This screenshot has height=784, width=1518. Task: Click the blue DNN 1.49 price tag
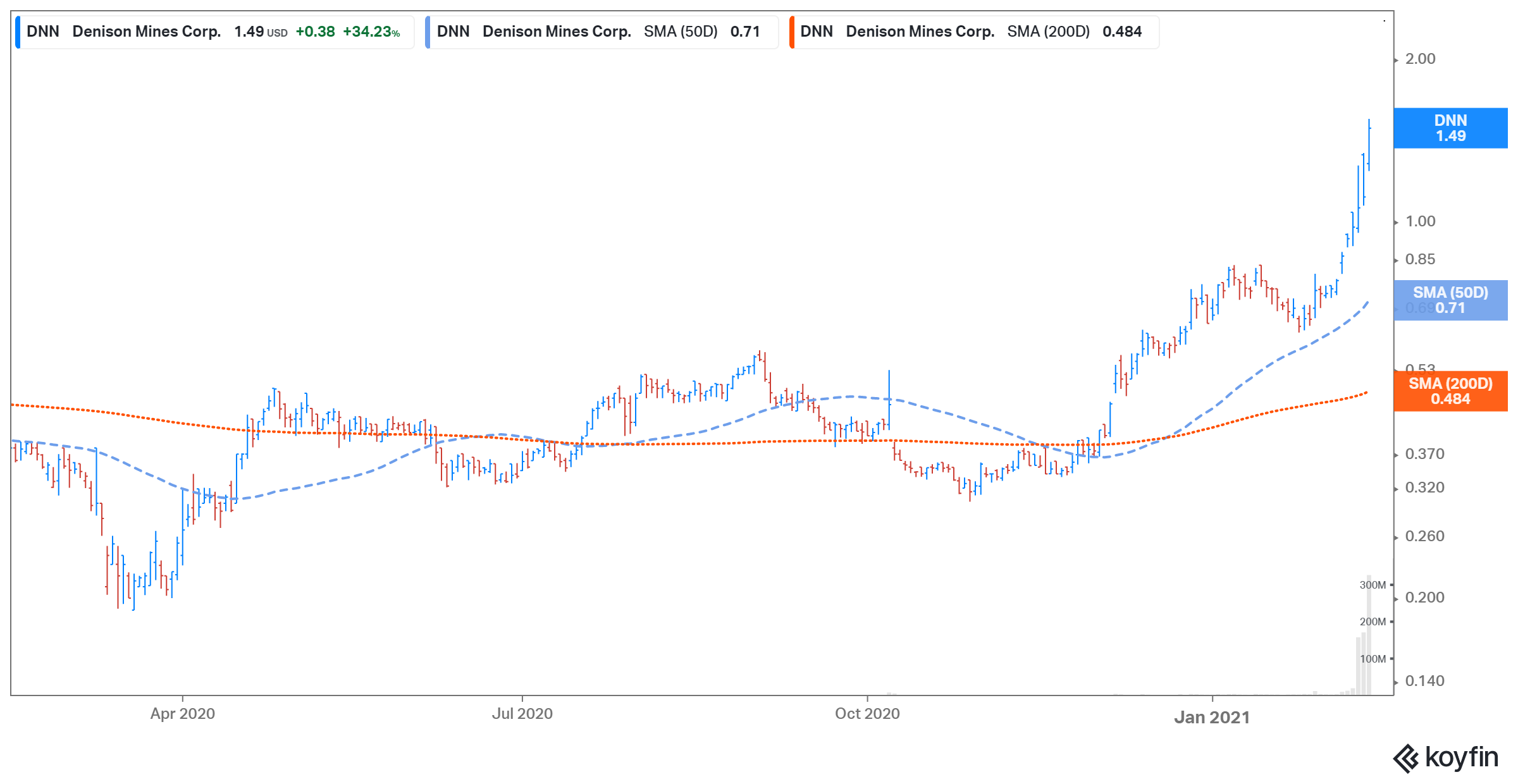click(x=1451, y=128)
